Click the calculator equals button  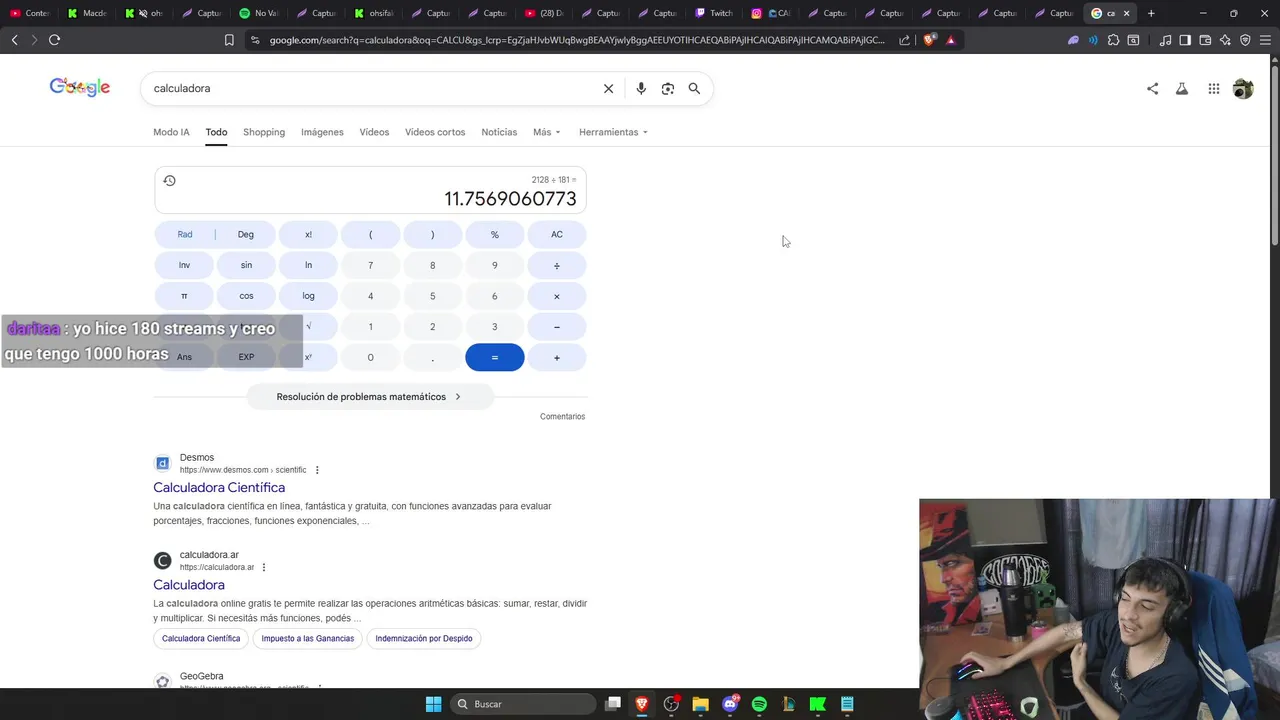(494, 357)
